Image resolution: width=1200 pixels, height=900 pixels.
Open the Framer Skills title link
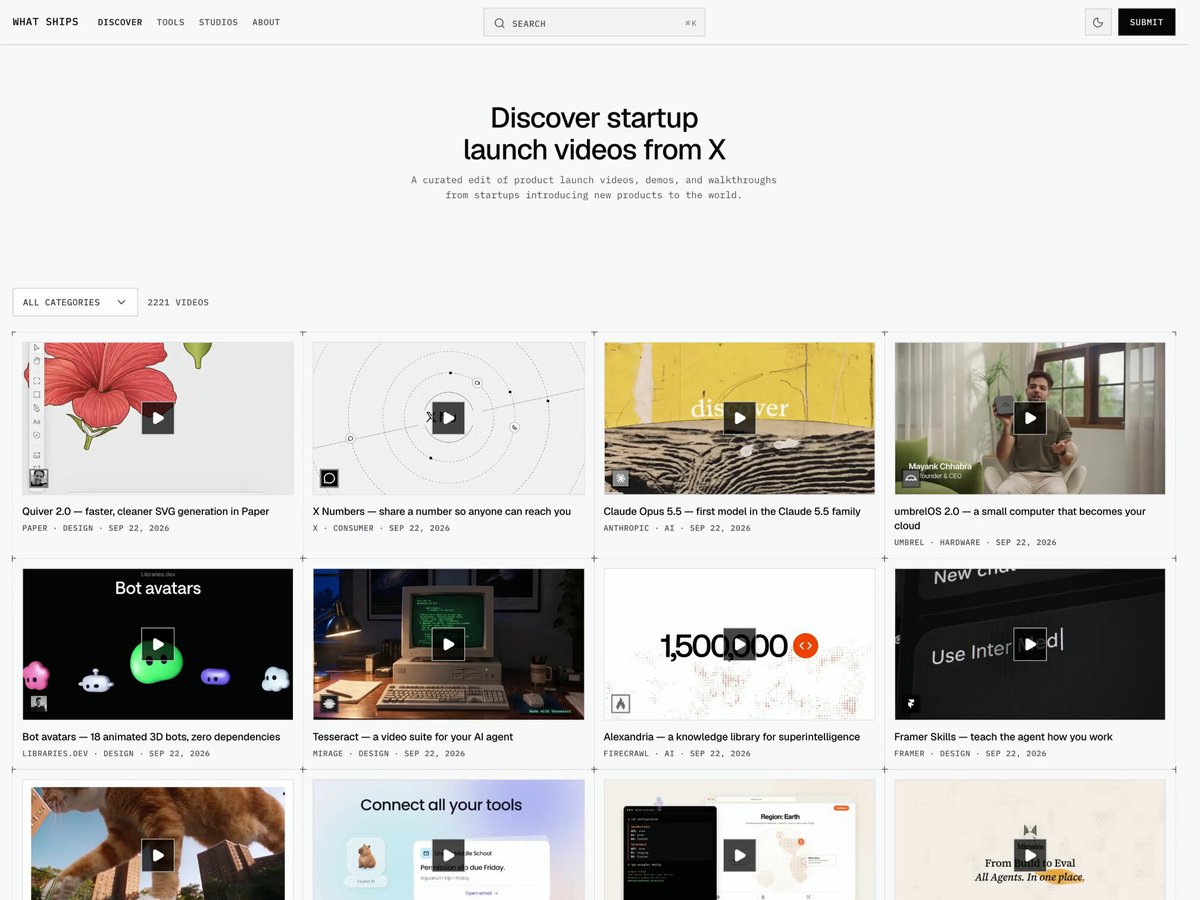click(1003, 737)
